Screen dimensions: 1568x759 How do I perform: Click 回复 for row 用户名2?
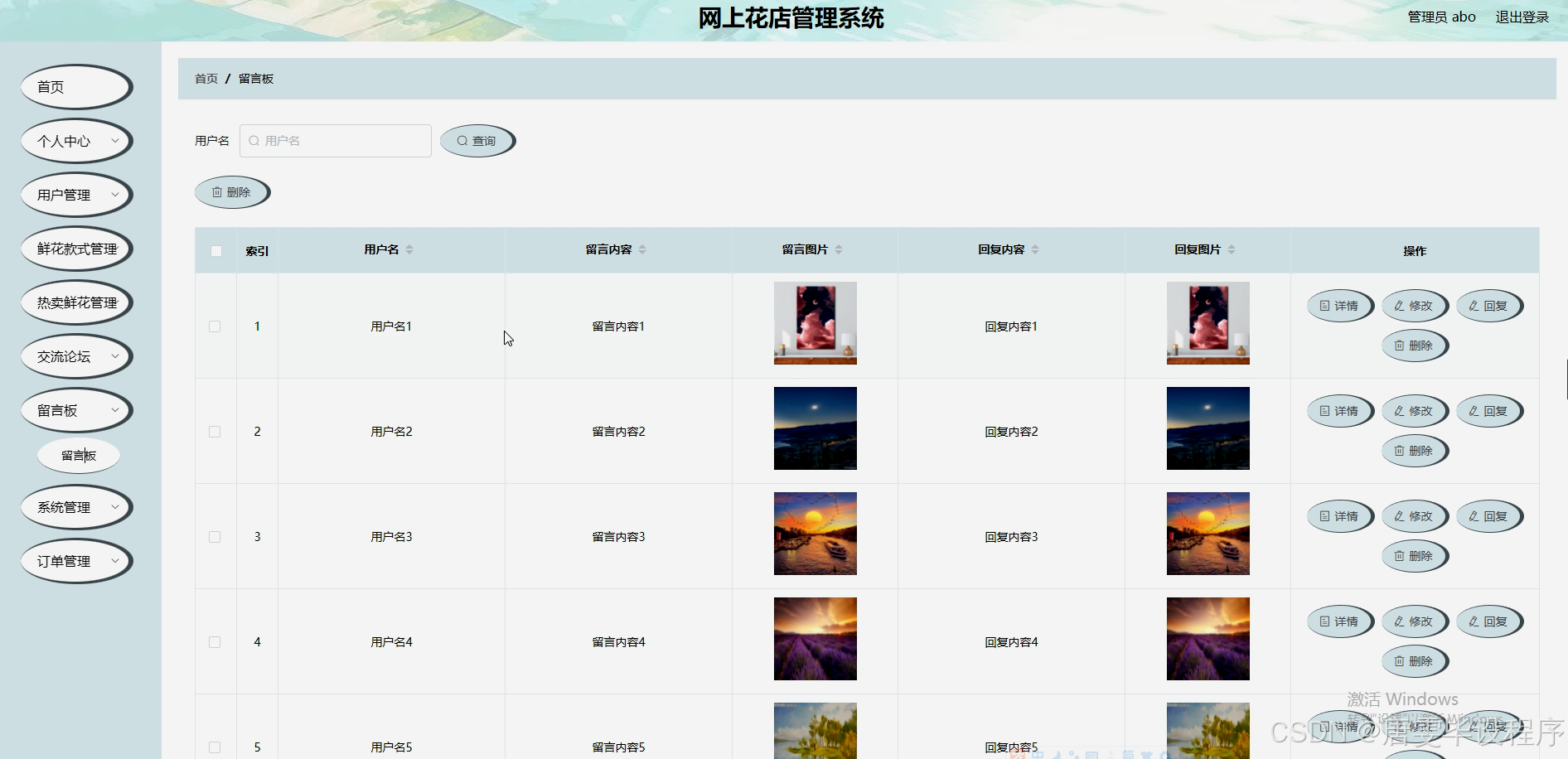1489,411
